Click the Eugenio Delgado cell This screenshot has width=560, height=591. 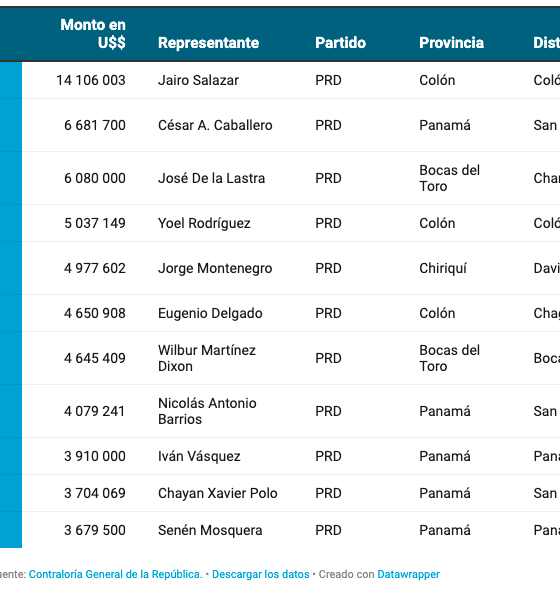pos(210,313)
